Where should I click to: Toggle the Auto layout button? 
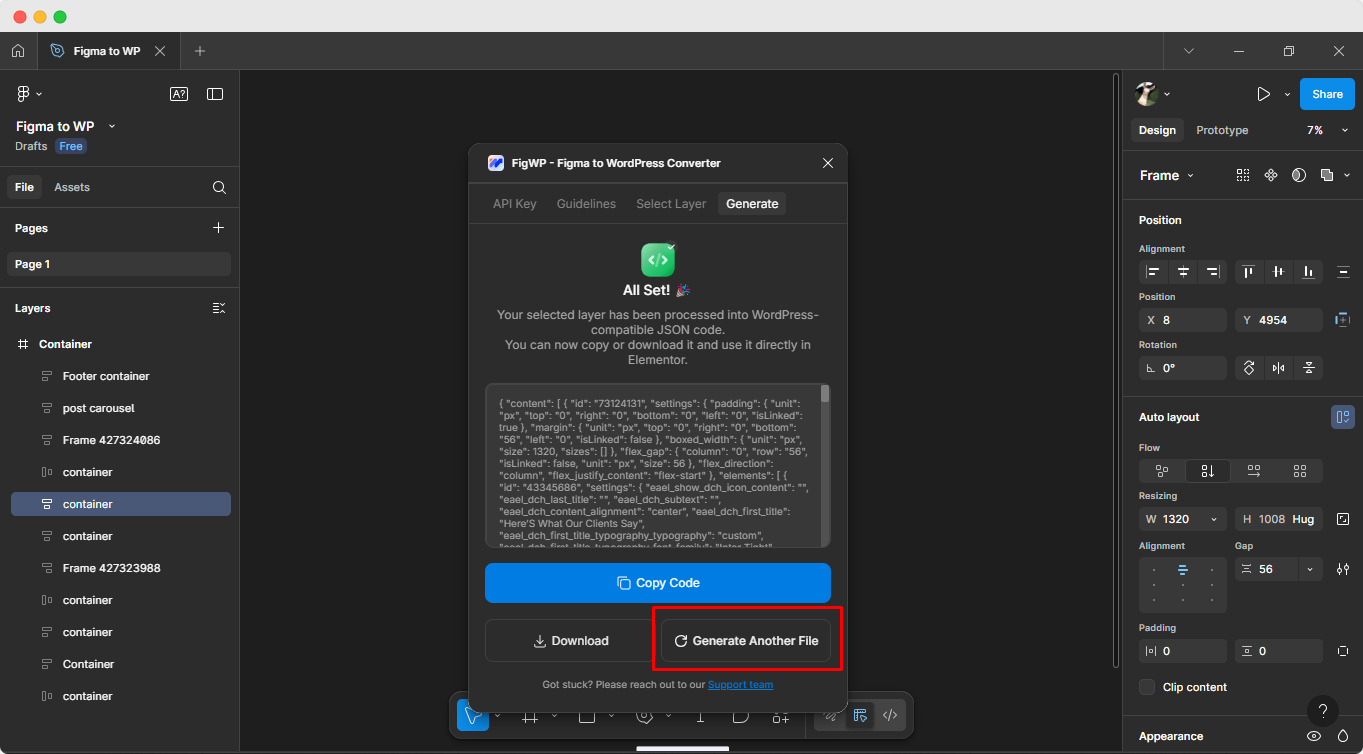[x=1343, y=417]
